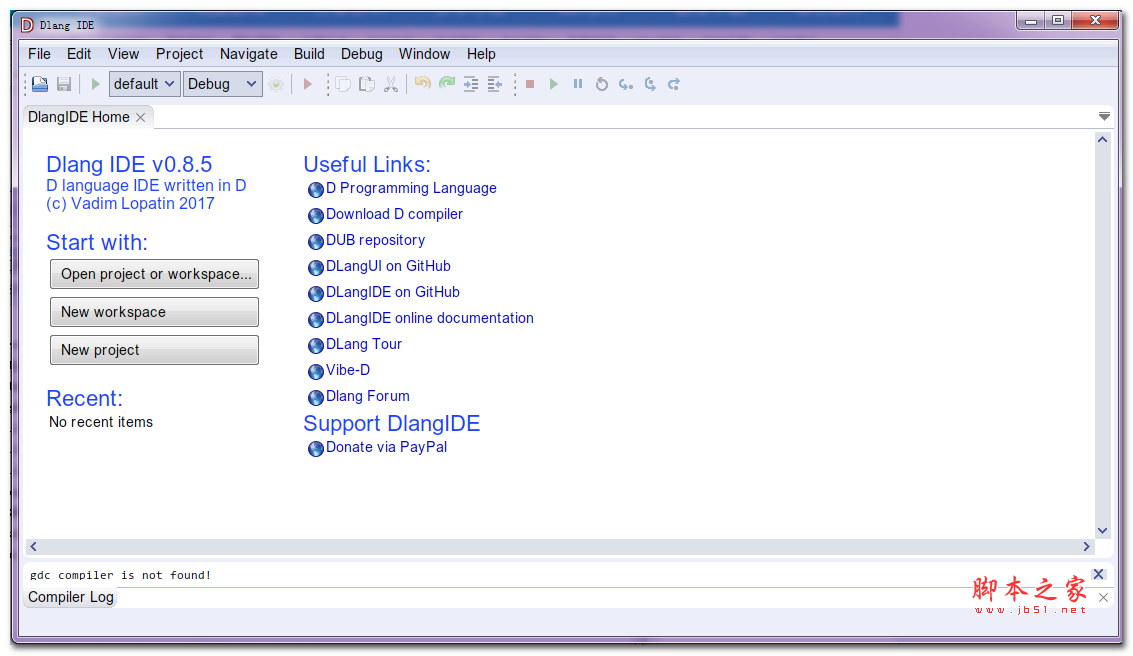The width and height of the screenshot is (1133, 656).
Task: Dismiss the compiler log message panel
Action: [1098, 574]
